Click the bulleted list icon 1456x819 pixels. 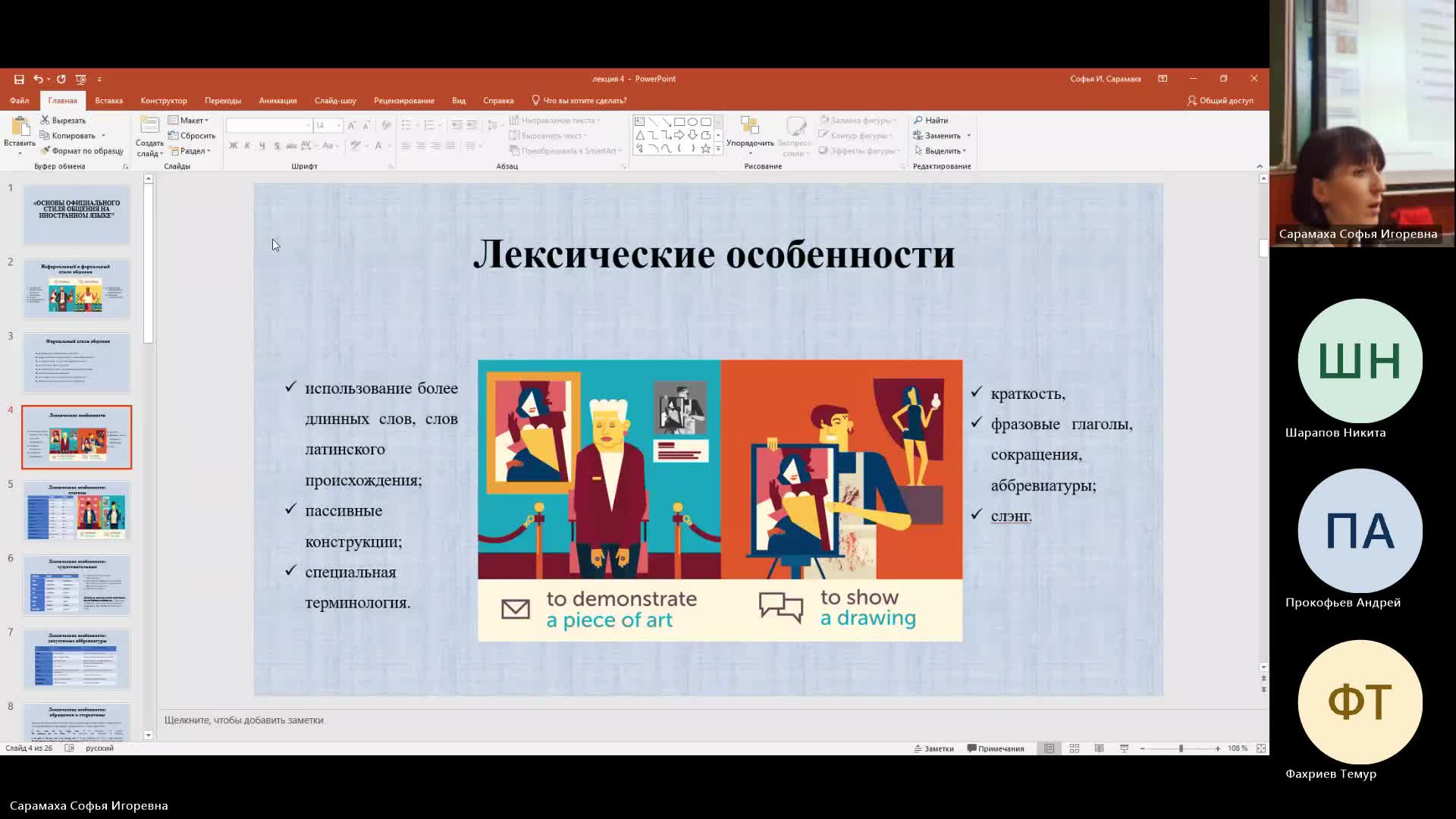(x=406, y=125)
